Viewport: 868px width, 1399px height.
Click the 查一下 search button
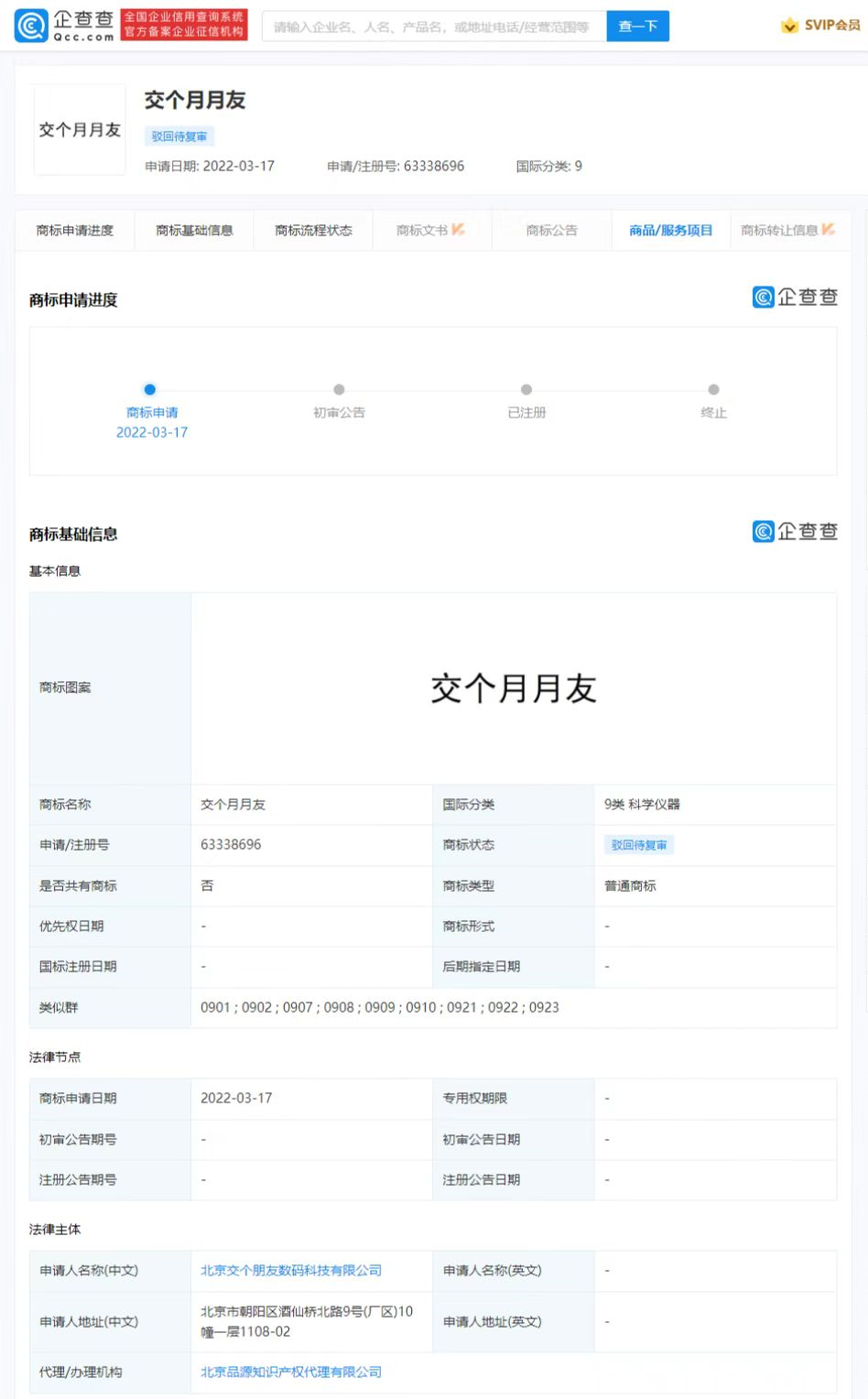coord(637,26)
